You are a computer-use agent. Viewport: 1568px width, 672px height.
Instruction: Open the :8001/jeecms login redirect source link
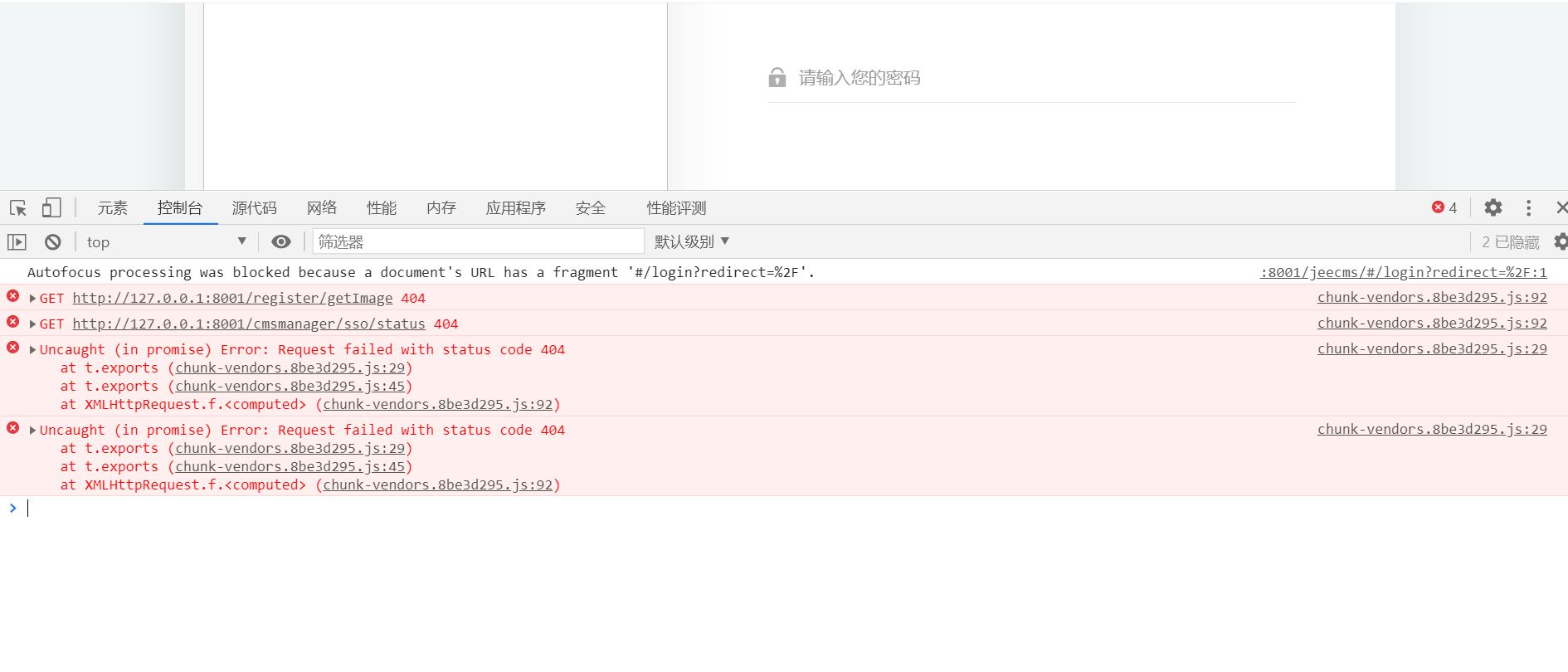[1404, 272]
